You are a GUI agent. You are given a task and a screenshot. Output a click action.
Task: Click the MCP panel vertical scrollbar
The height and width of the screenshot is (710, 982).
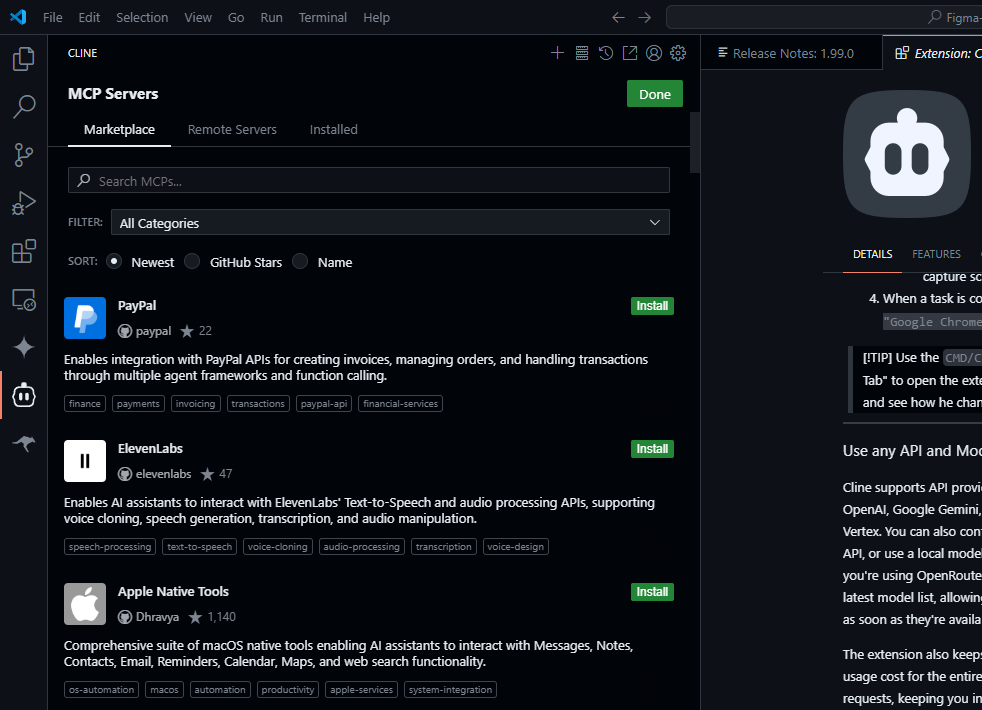point(695,142)
